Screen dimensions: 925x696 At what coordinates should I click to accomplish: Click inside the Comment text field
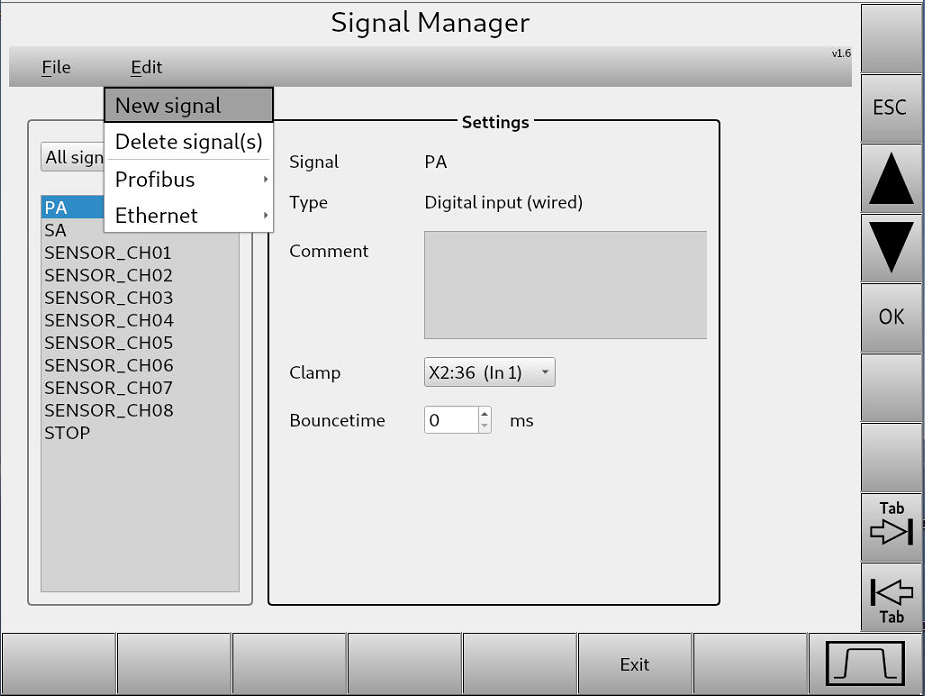(x=565, y=284)
